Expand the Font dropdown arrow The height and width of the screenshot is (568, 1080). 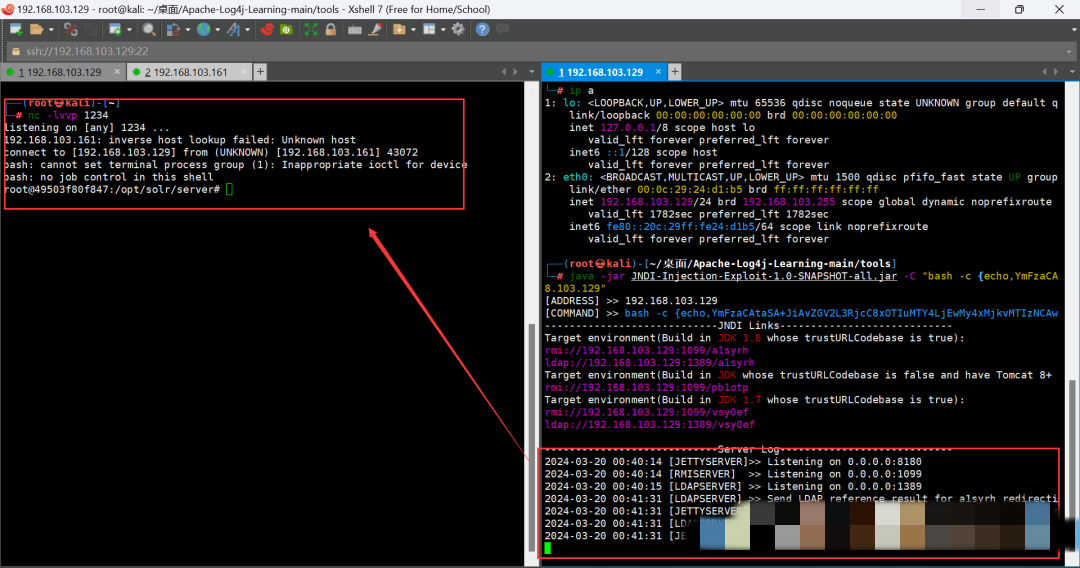pyautogui.click(x=247, y=30)
